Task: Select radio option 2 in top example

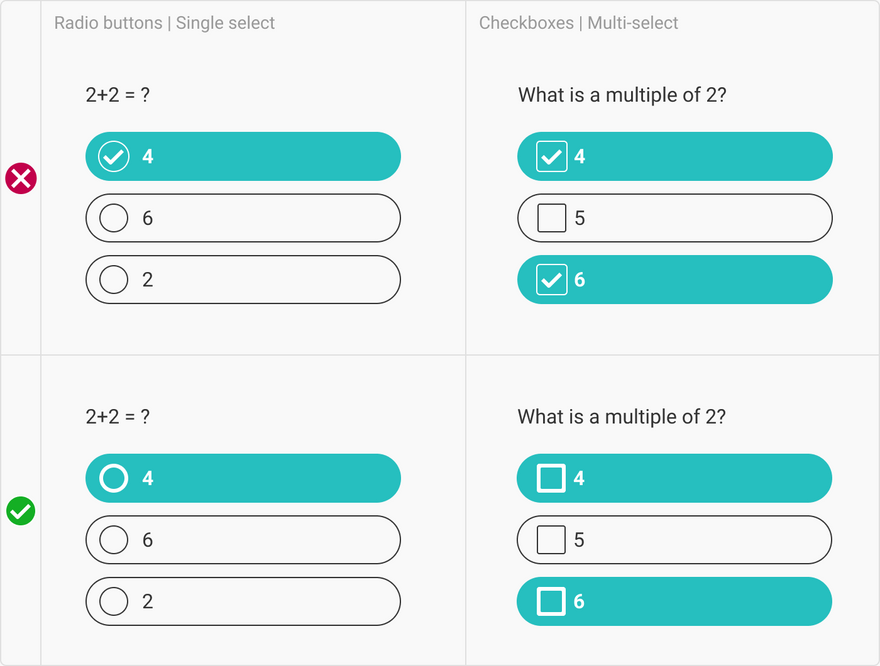Action: (x=114, y=280)
